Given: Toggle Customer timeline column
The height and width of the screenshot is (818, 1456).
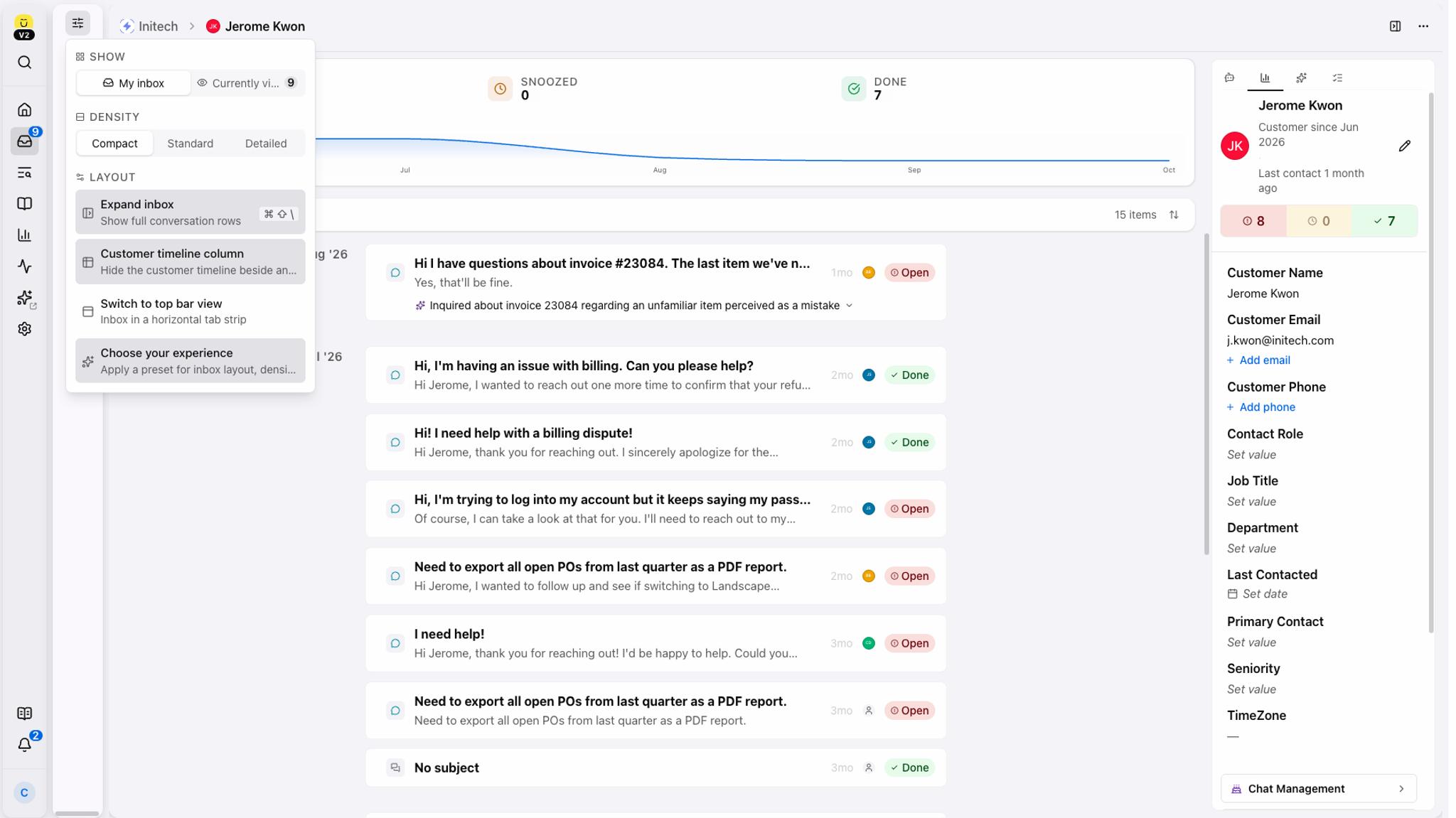Looking at the screenshot, I should coord(190,262).
